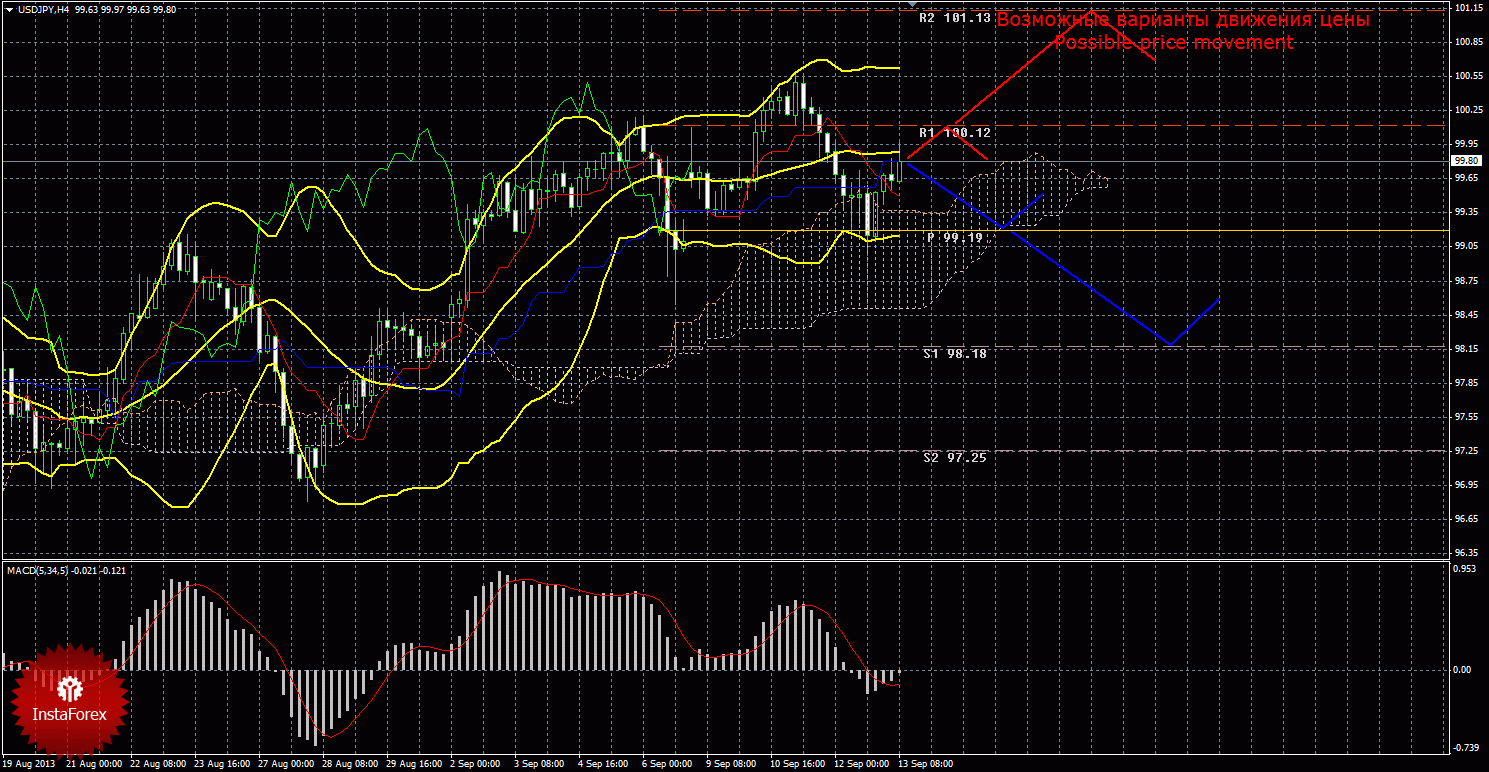Click the 10 Sep 16:00 time label
1489x772 pixels.
(x=797, y=764)
